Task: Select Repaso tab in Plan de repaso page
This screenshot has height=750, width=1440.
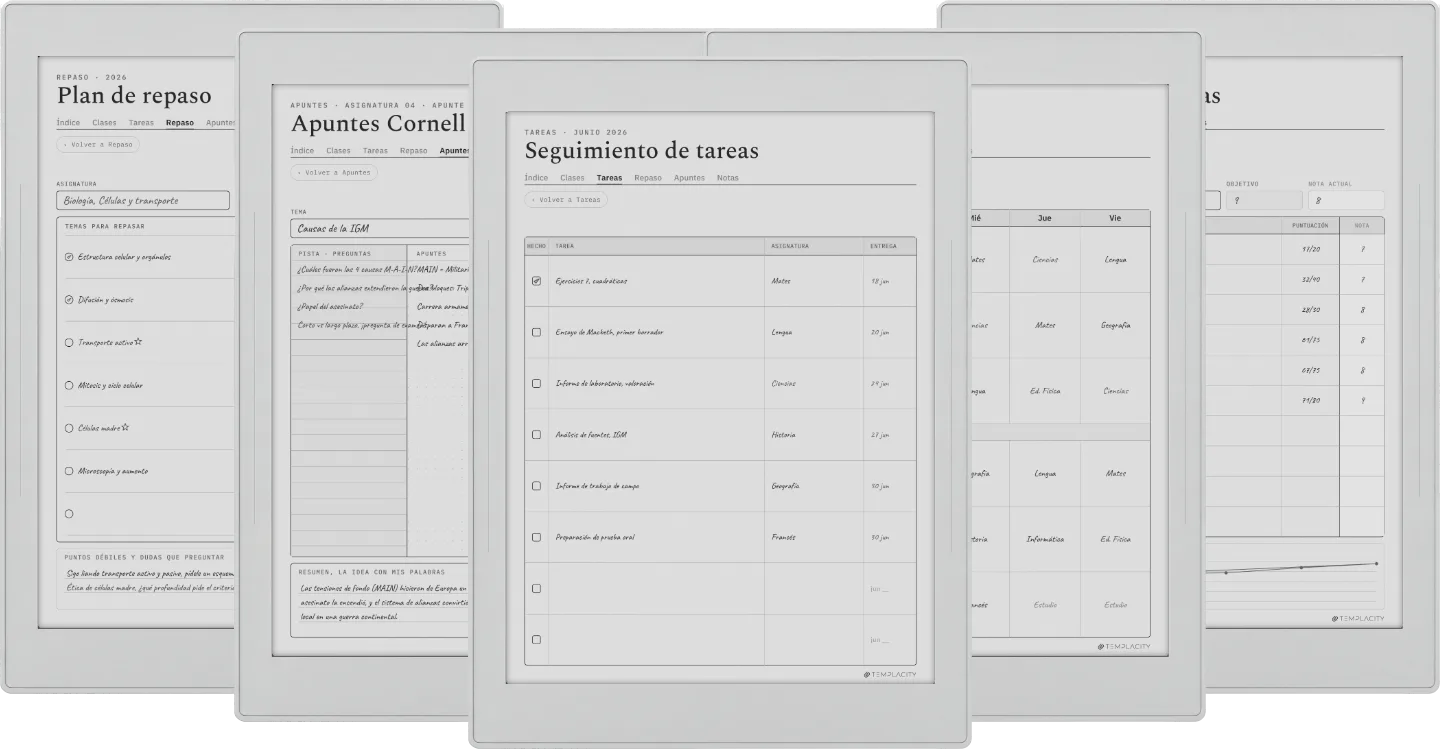Action: 180,123
